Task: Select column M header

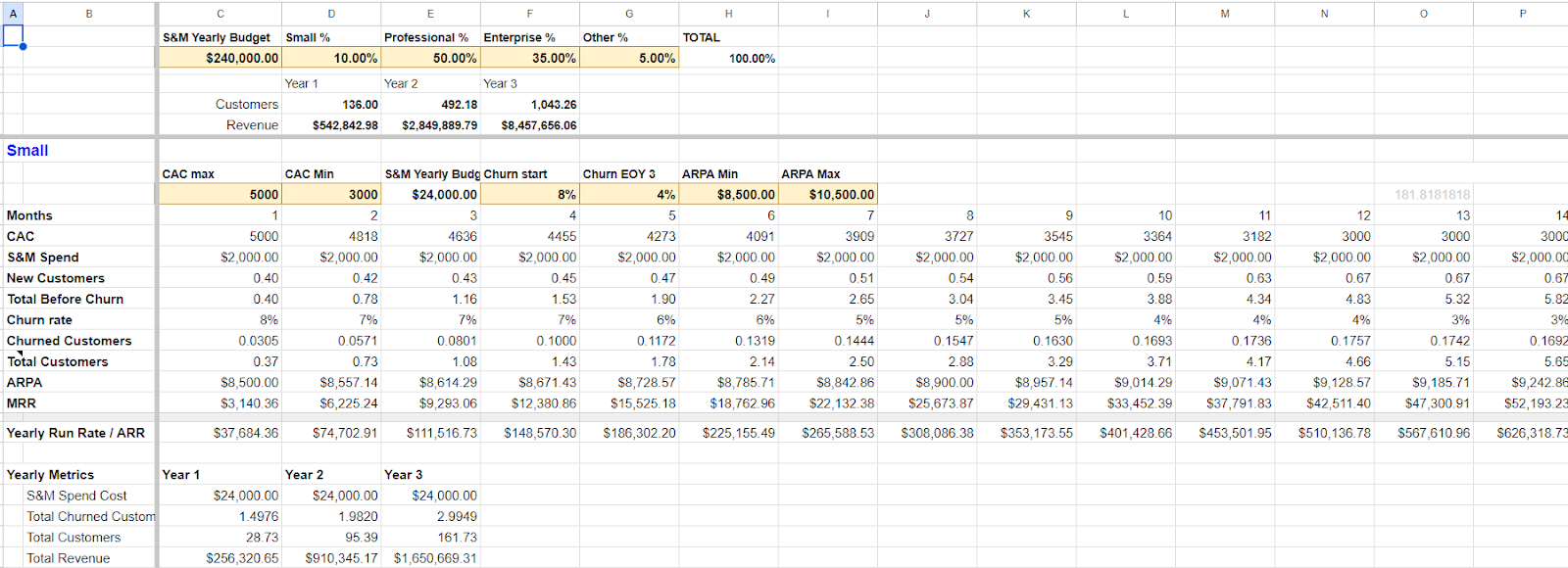Action: pos(1225,14)
